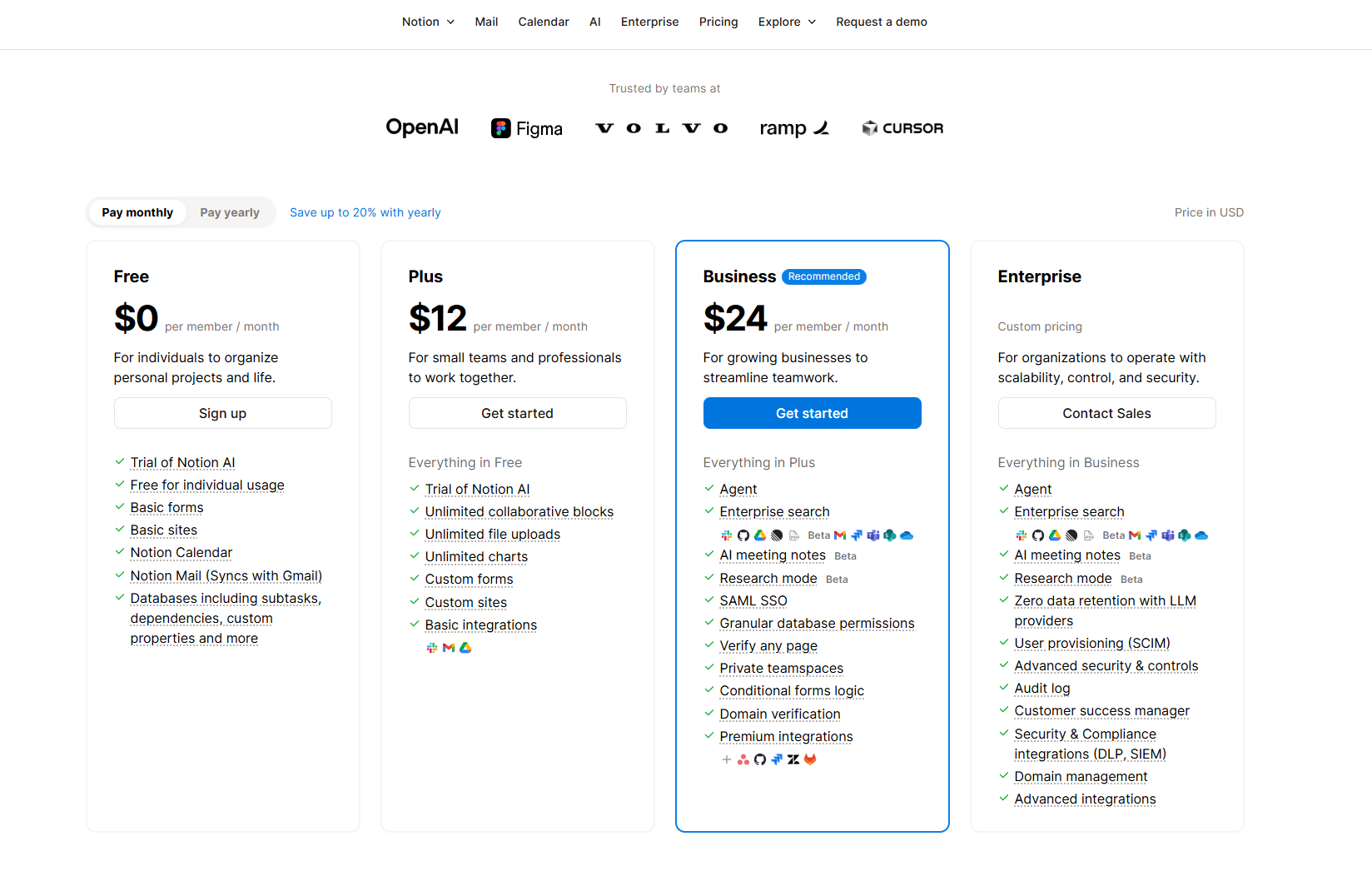1372x876 pixels.
Task: Click Sign up on the Free plan
Action: click(x=223, y=413)
